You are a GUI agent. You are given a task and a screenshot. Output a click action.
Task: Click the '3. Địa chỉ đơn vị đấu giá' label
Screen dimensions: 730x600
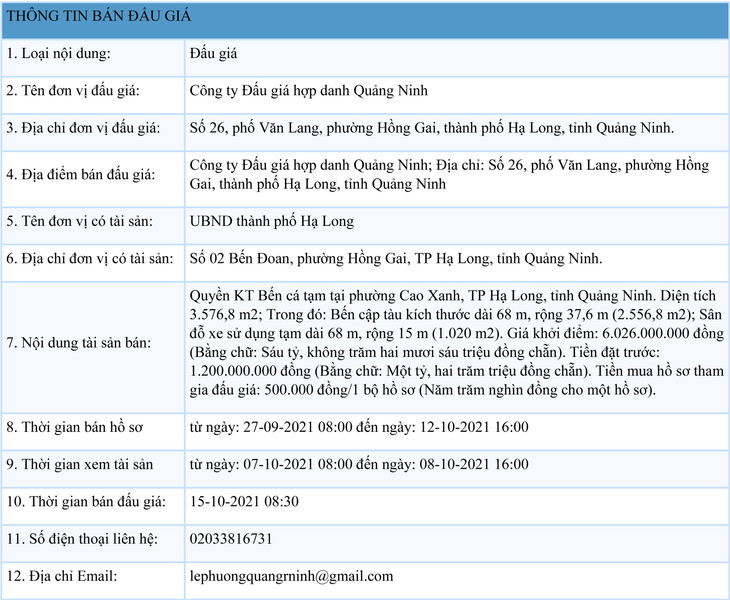(83, 128)
